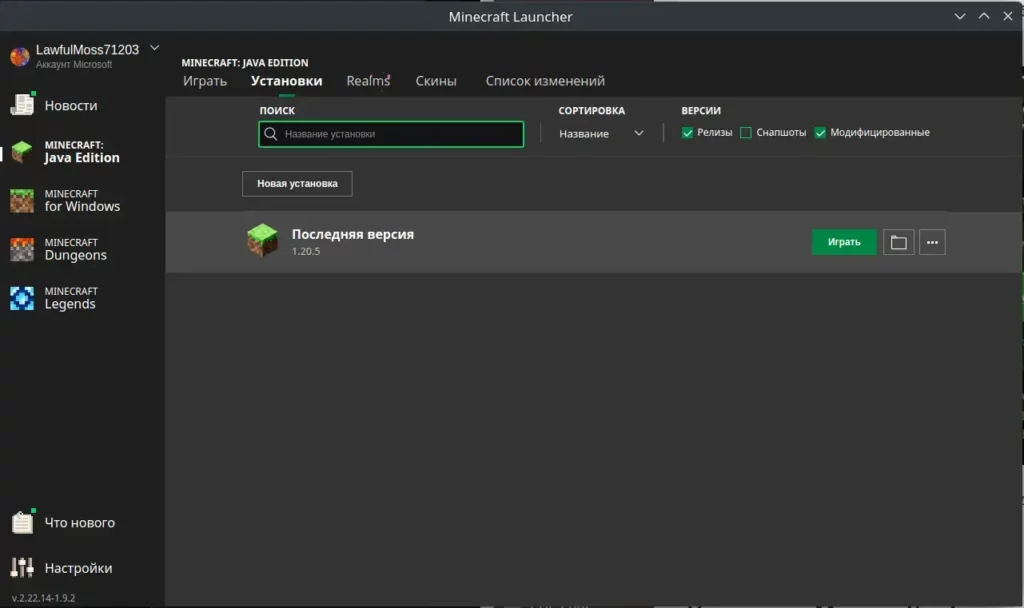This screenshot has height=608, width=1024.
Task: Click the green Играть button
Action: (844, 242)
